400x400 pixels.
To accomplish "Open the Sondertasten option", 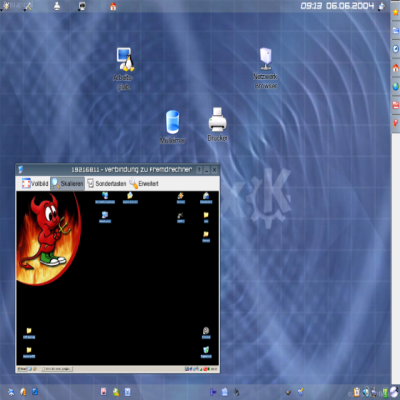I will (107, 183).
